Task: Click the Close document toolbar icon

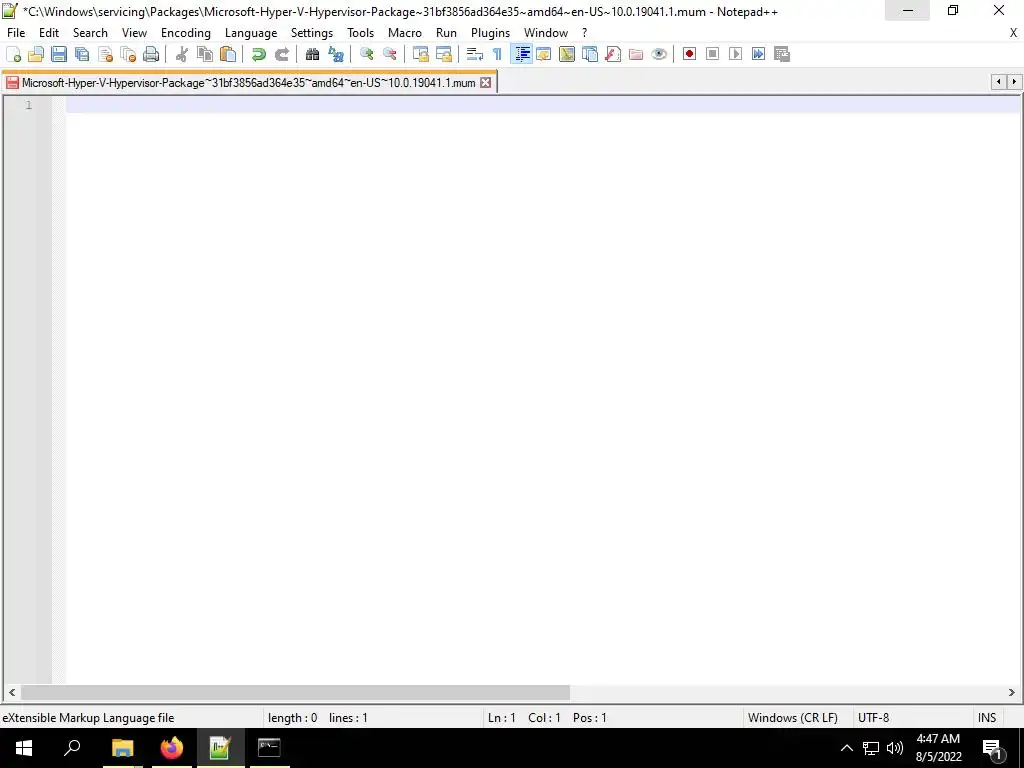Action: [105, 54]
